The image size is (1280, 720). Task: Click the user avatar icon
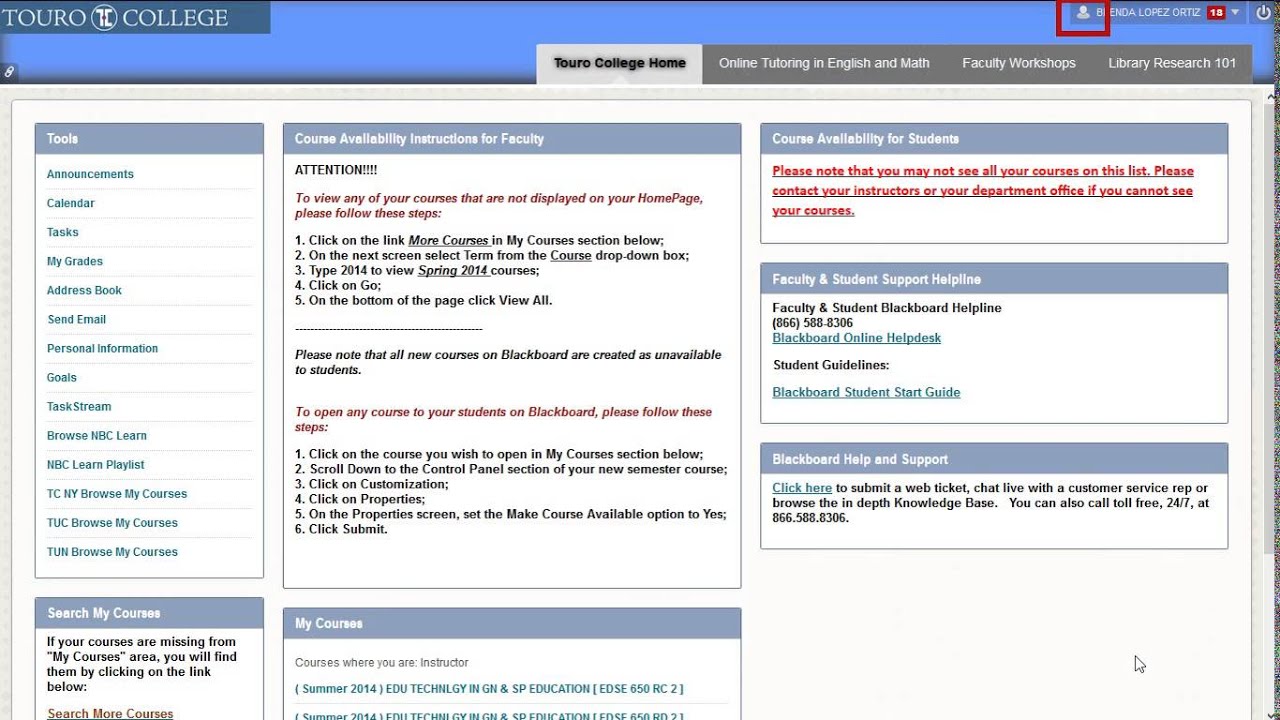pyautogui.click(x=1082, y=13)
